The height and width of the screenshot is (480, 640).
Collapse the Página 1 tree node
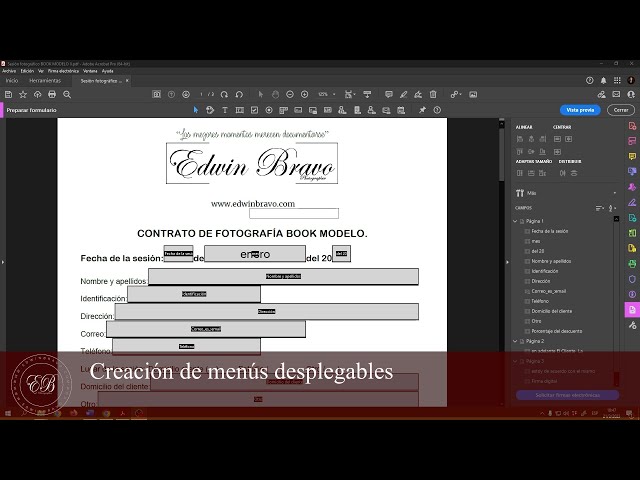(515, 221)
